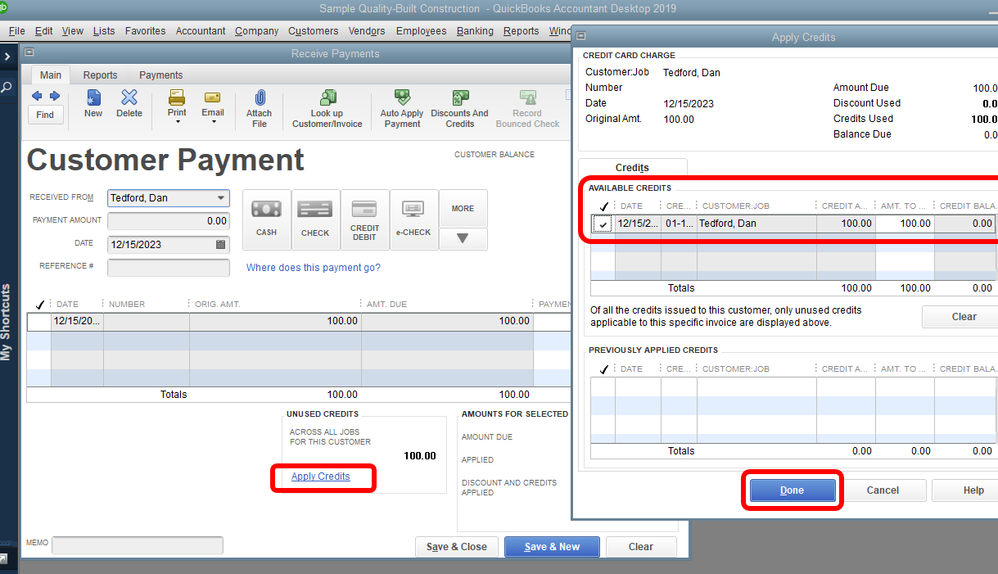
Task: Switch to the Main tab
Action: click(51, 75)
